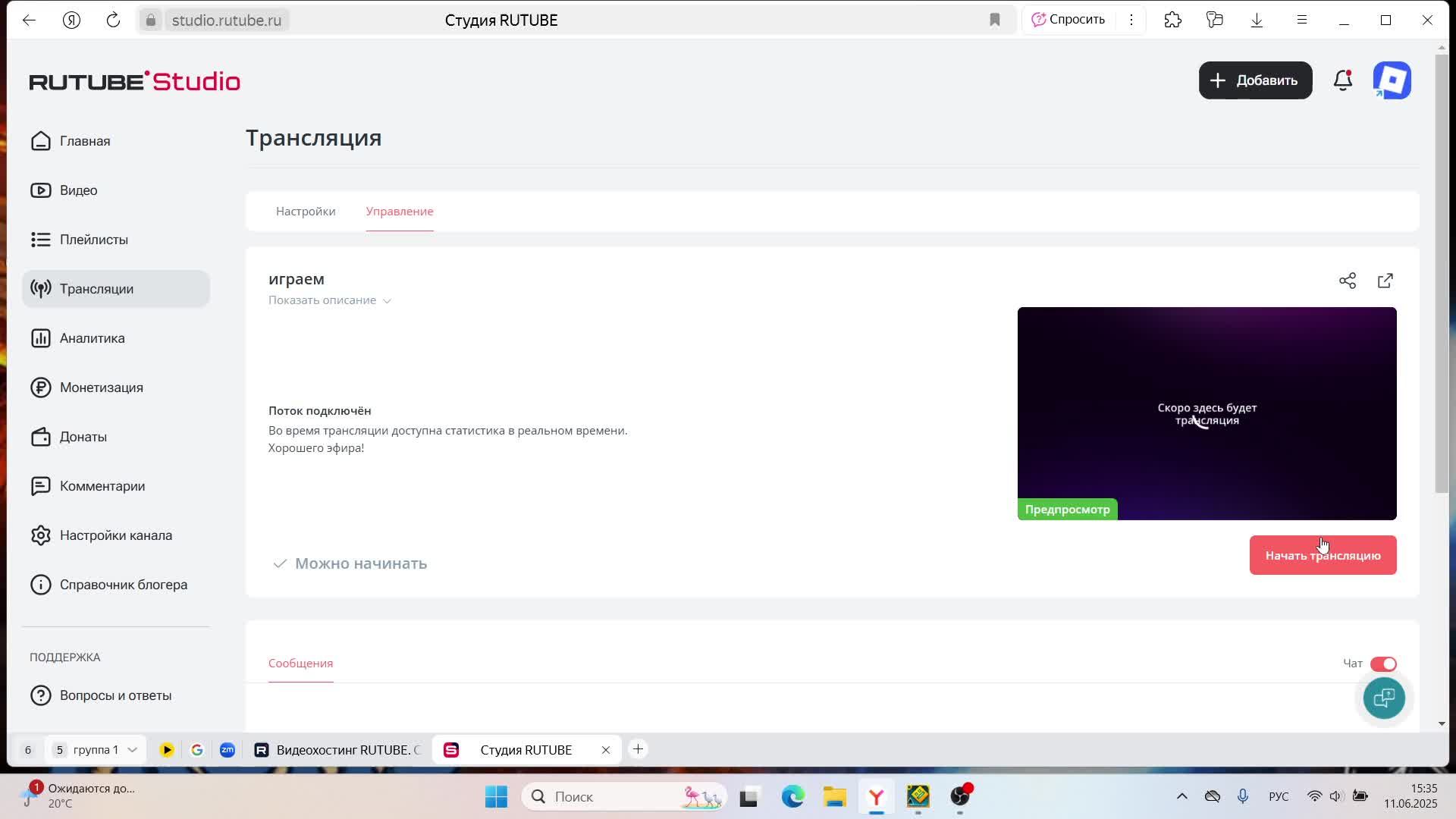Click the Windows Start button
The image size is (1456, 819).
click(x=496, y=796)
